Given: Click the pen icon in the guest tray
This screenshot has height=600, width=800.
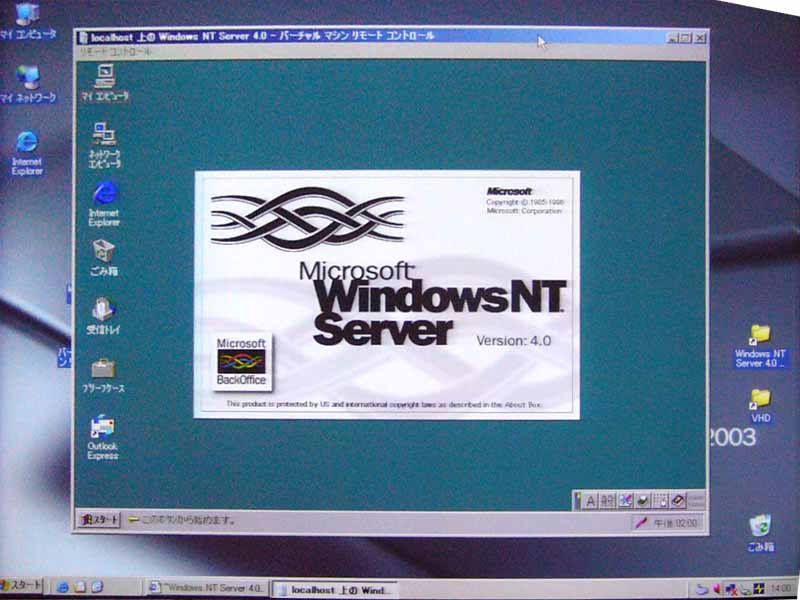Looking at the screenshot, I should click(641, 522).
